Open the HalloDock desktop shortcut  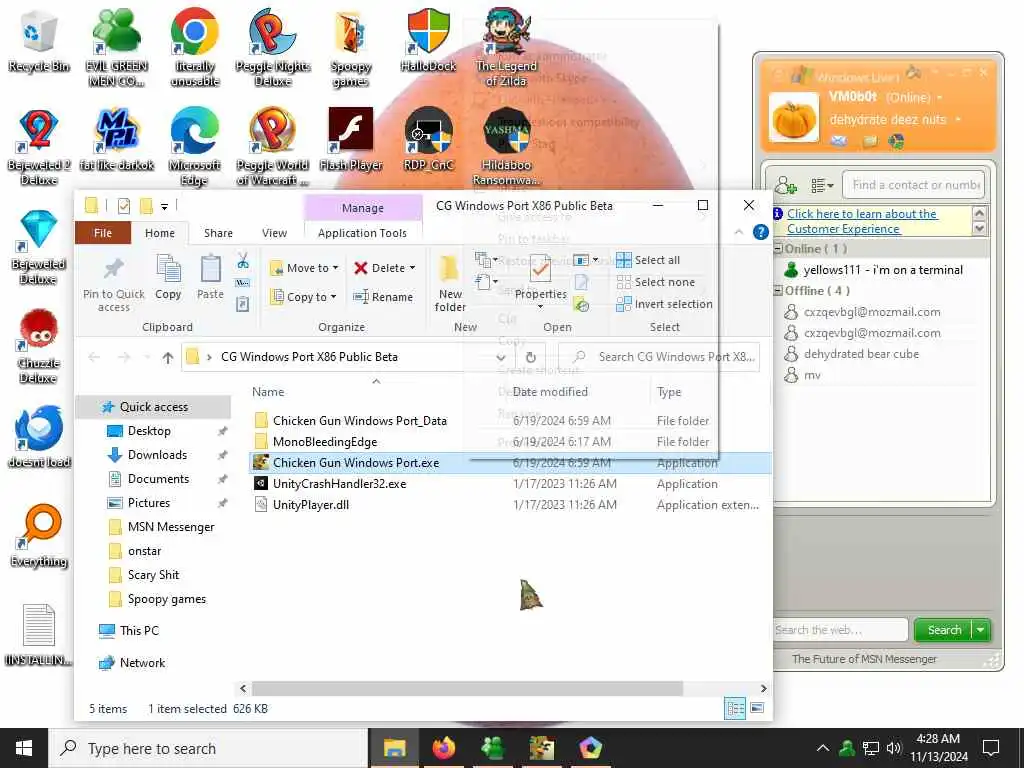click(428, 40)
